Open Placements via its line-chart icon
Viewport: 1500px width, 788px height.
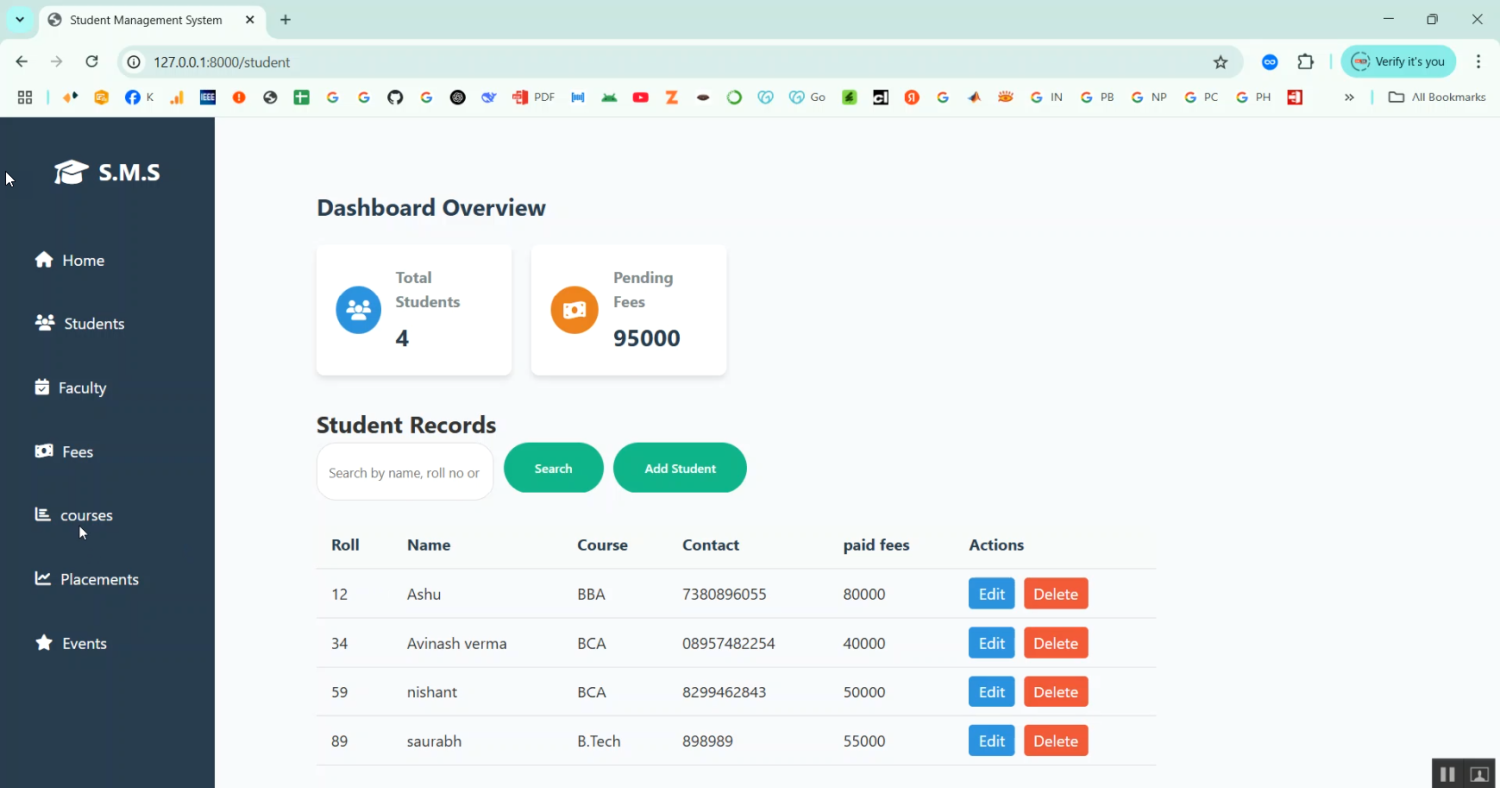pos(44,578)
